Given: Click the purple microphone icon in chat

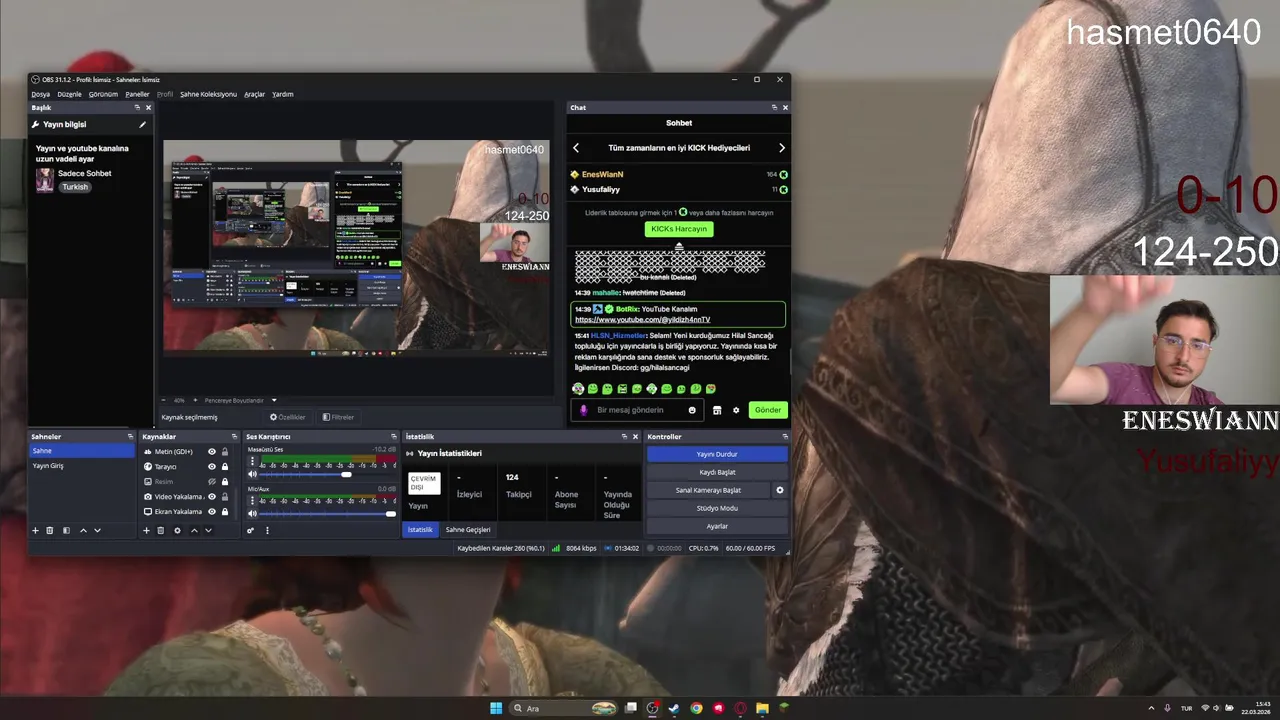Looking at the screenshot, I should pyautogui.click(x=584, y=410).
